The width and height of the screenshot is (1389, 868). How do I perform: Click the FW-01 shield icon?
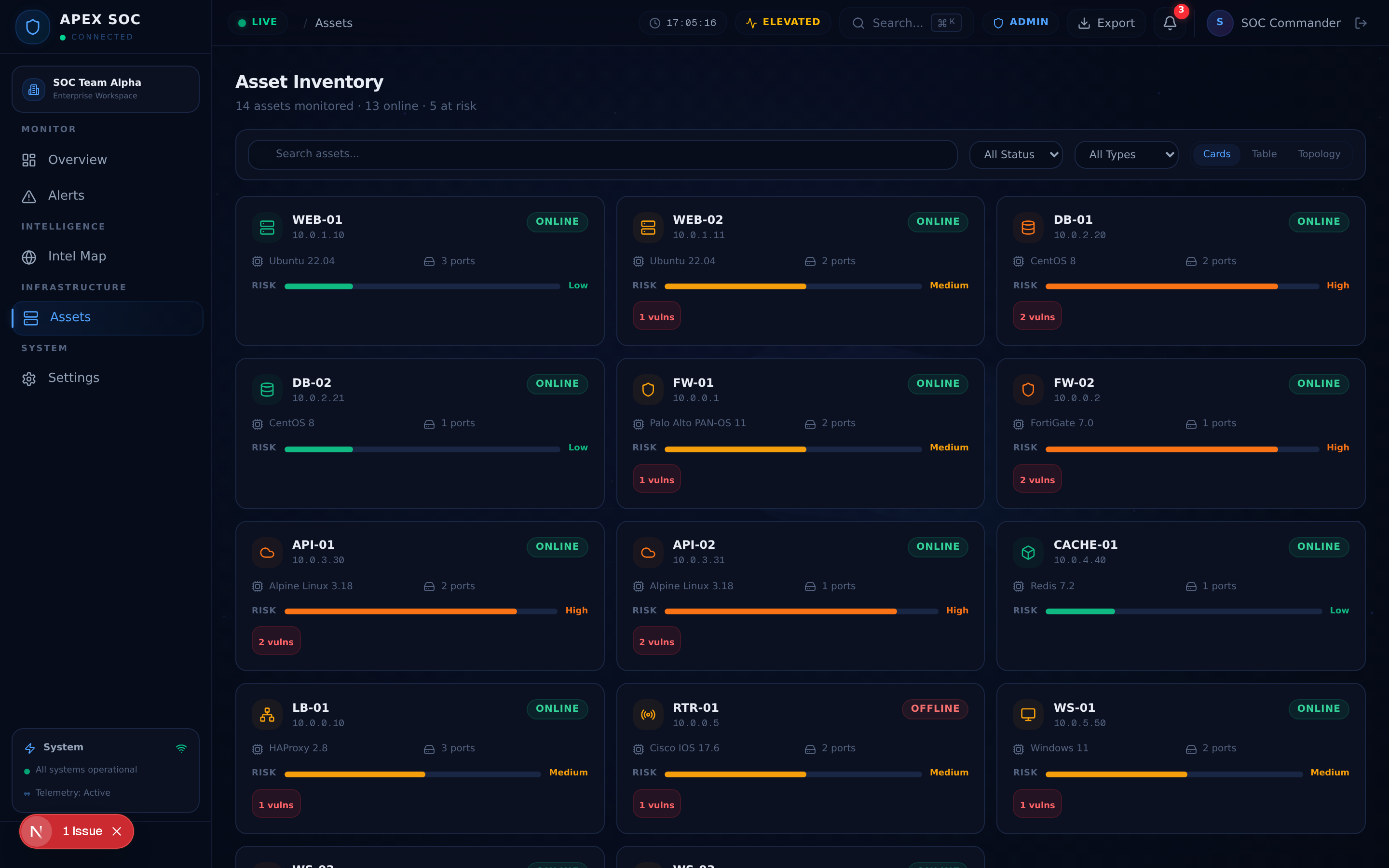pyautogui.click(x=648, y=390)
